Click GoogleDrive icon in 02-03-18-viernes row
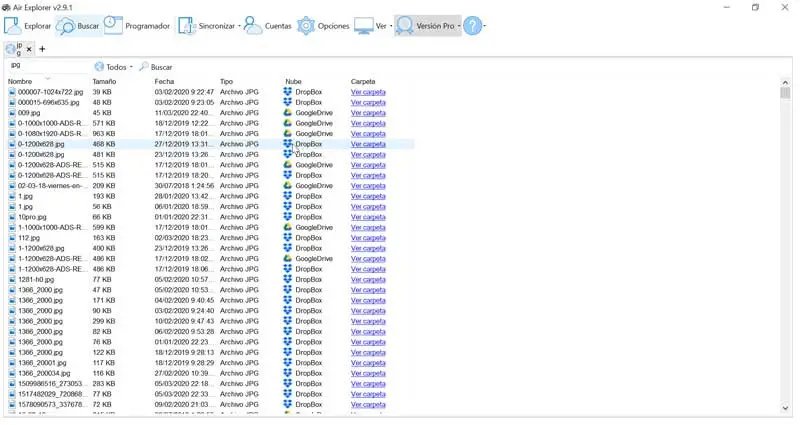This screenshot has height=425, width=800. coord(288,186)
